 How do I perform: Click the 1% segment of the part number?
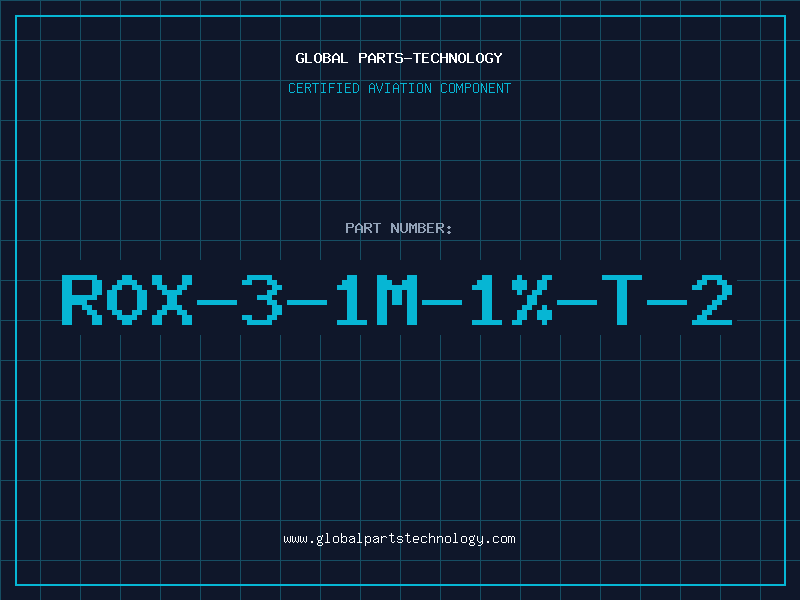pos(512,300)
